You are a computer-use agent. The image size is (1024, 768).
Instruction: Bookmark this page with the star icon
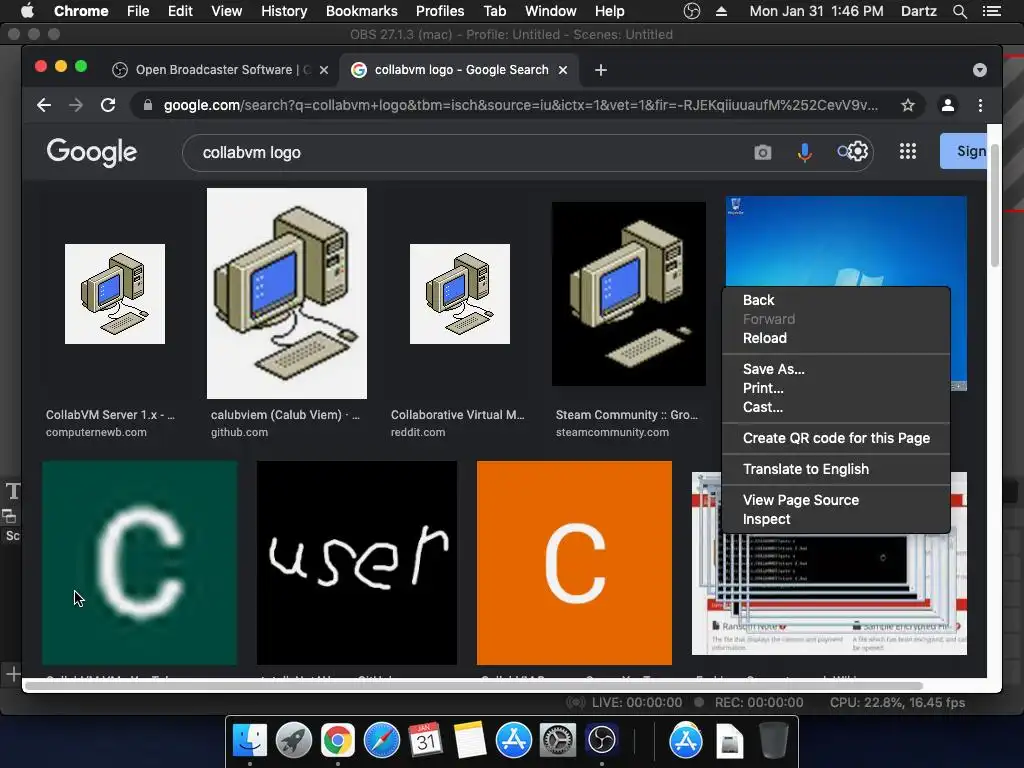pos(907,105)
